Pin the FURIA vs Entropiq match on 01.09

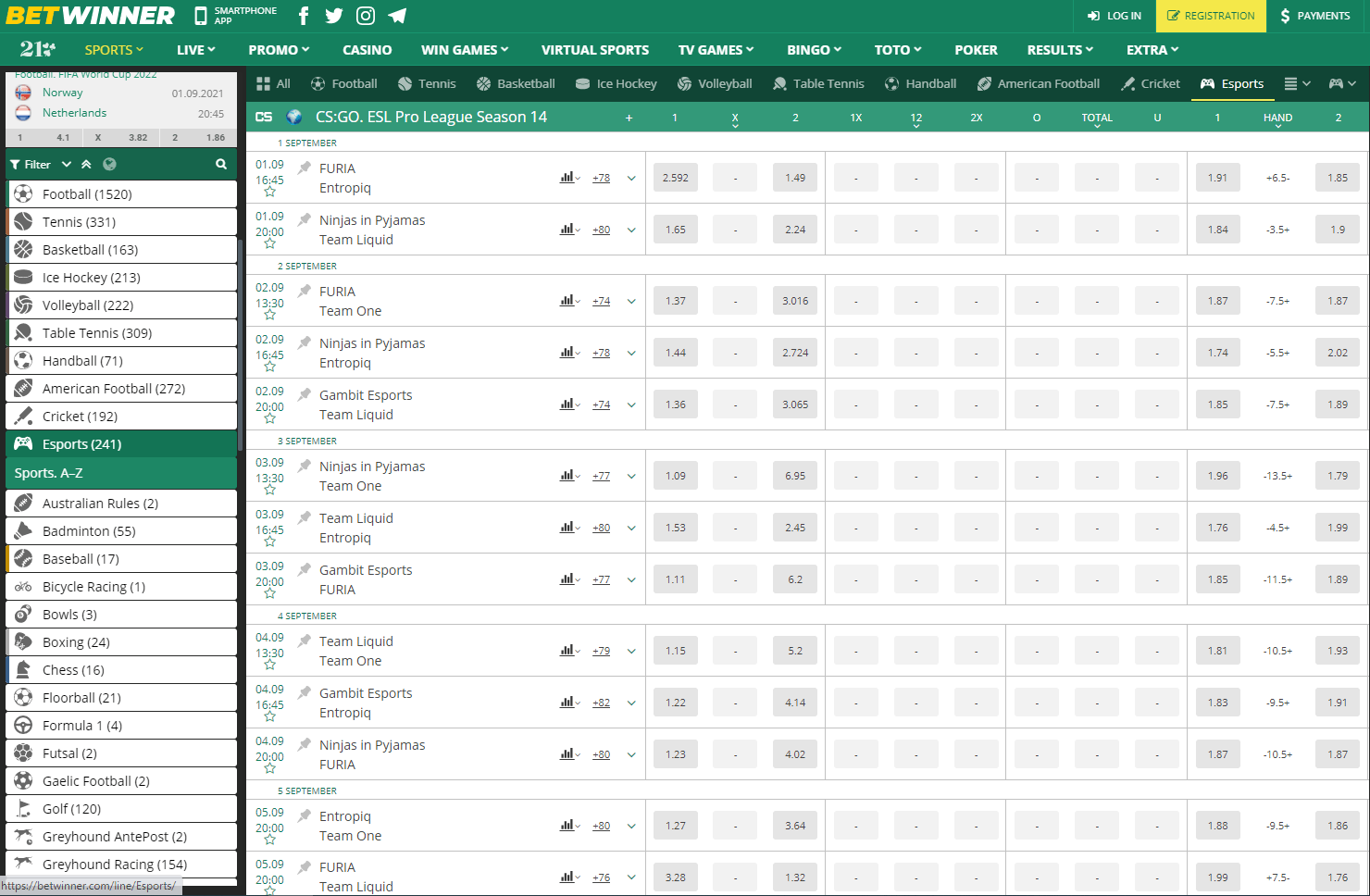[x=305, y=168]
